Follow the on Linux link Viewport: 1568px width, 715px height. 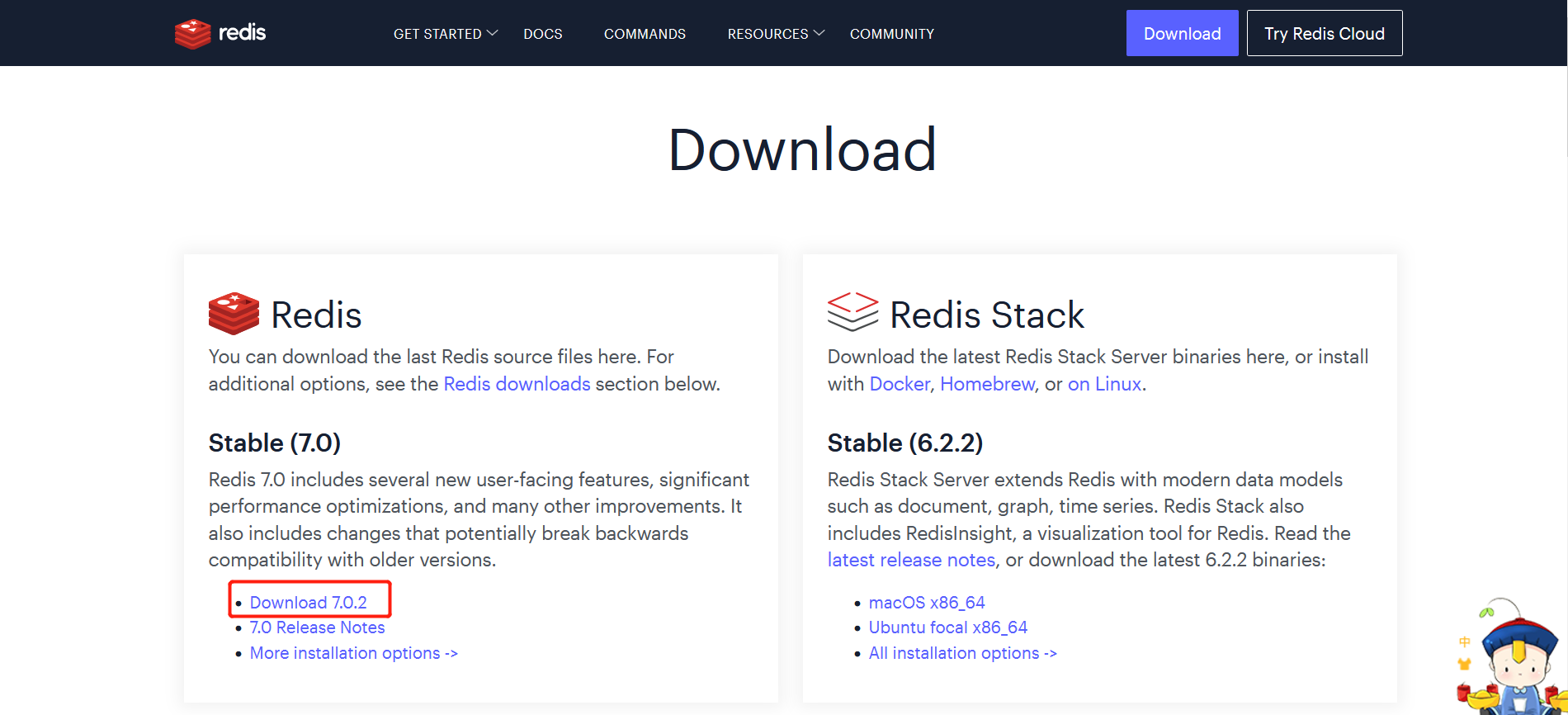coord(1104,384)
